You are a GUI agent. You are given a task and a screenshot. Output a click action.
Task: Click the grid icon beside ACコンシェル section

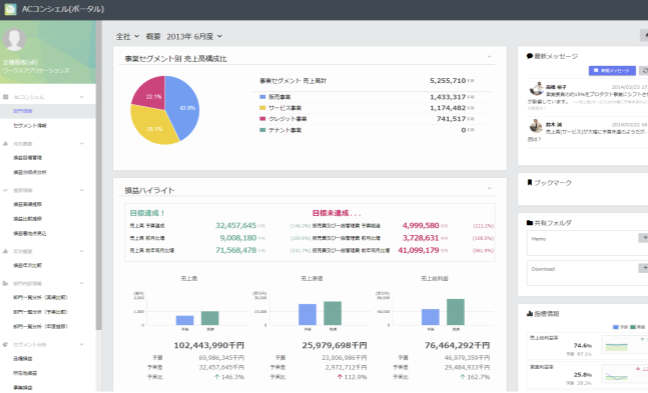5,97
